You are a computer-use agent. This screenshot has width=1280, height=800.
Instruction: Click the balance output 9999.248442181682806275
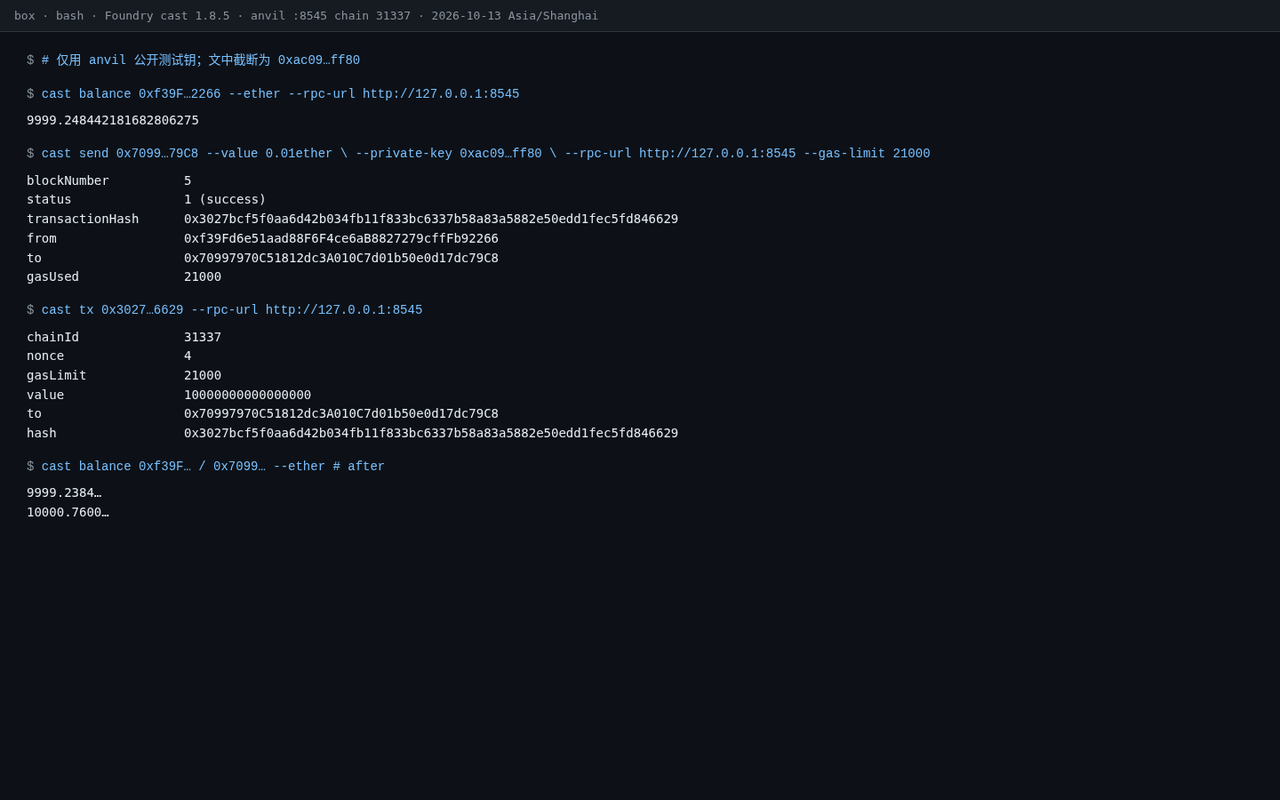click(x=113, y=120)
